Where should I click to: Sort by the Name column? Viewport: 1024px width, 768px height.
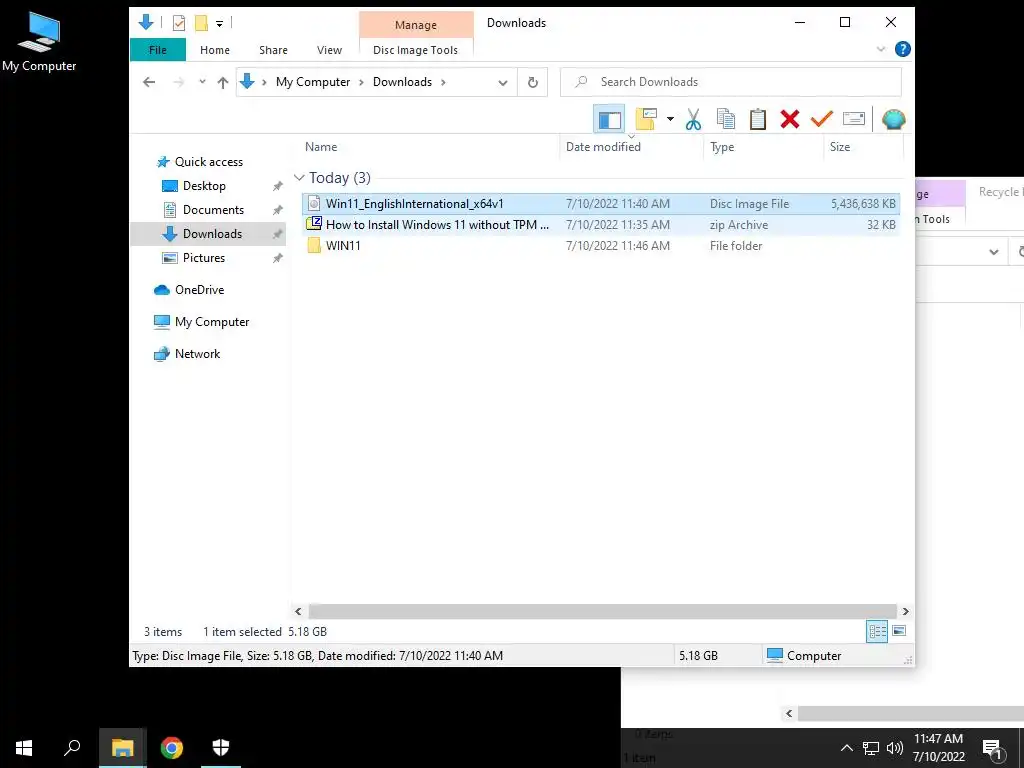(x=429, y=147)
